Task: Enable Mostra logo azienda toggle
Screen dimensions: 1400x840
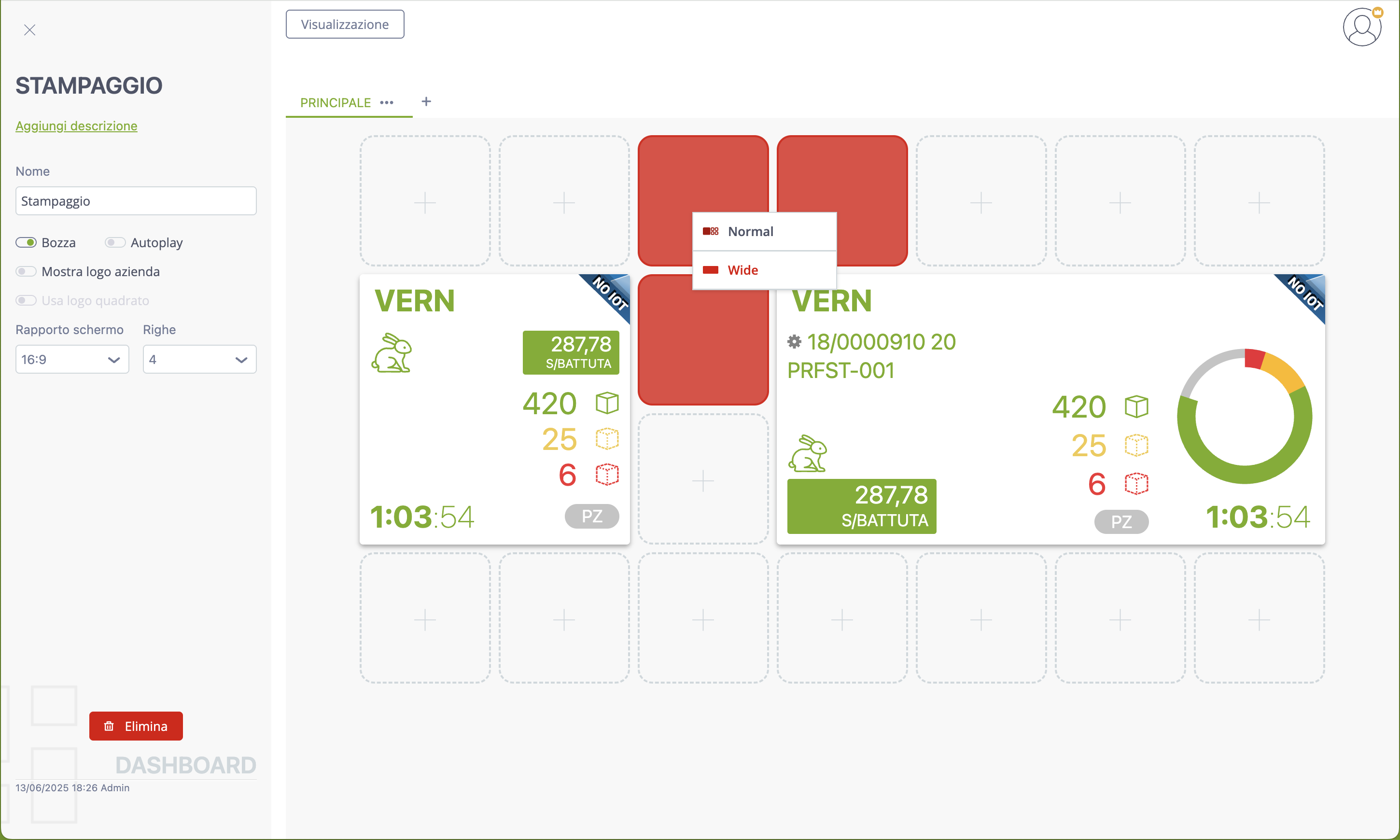Action: click(x=26, y=271)
